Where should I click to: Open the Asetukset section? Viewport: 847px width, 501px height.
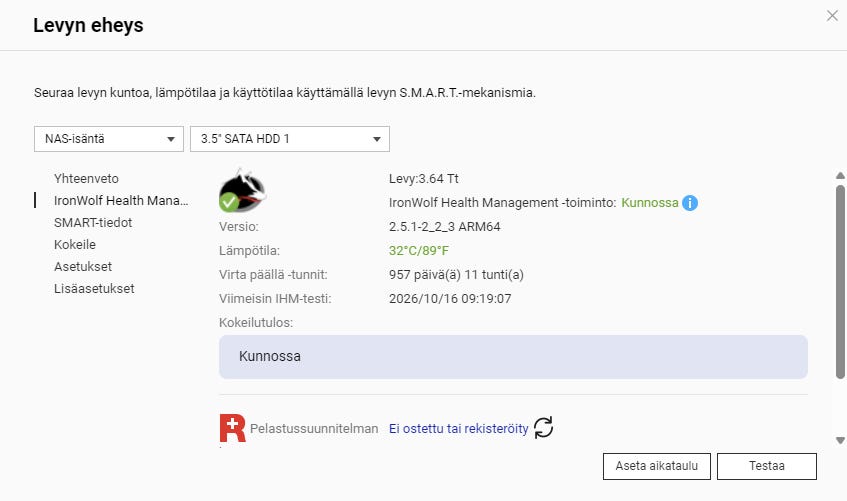[x=83, y=266]
